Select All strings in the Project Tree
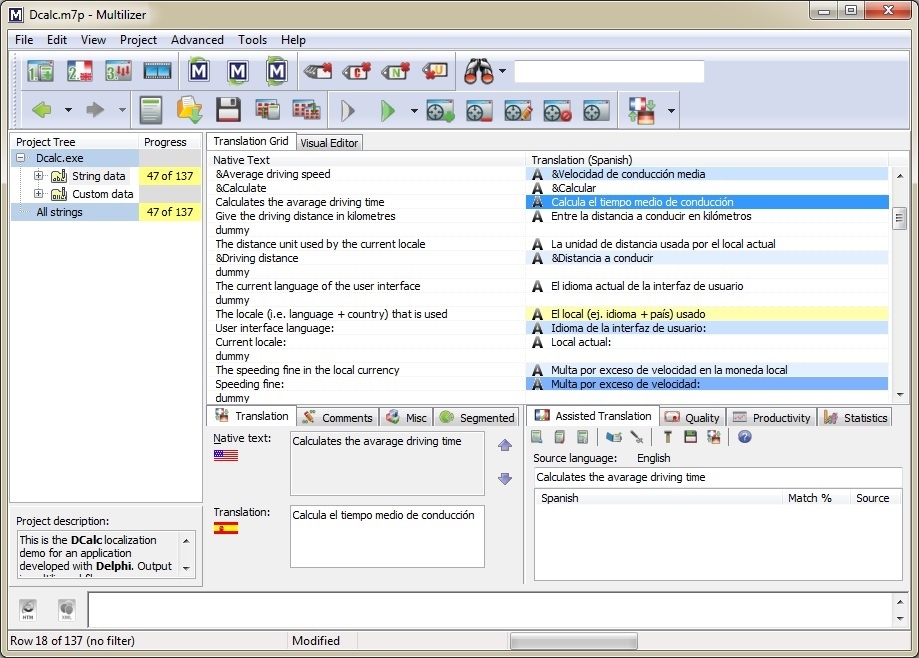This screenshot has width=919, height=658. (59, 212)
